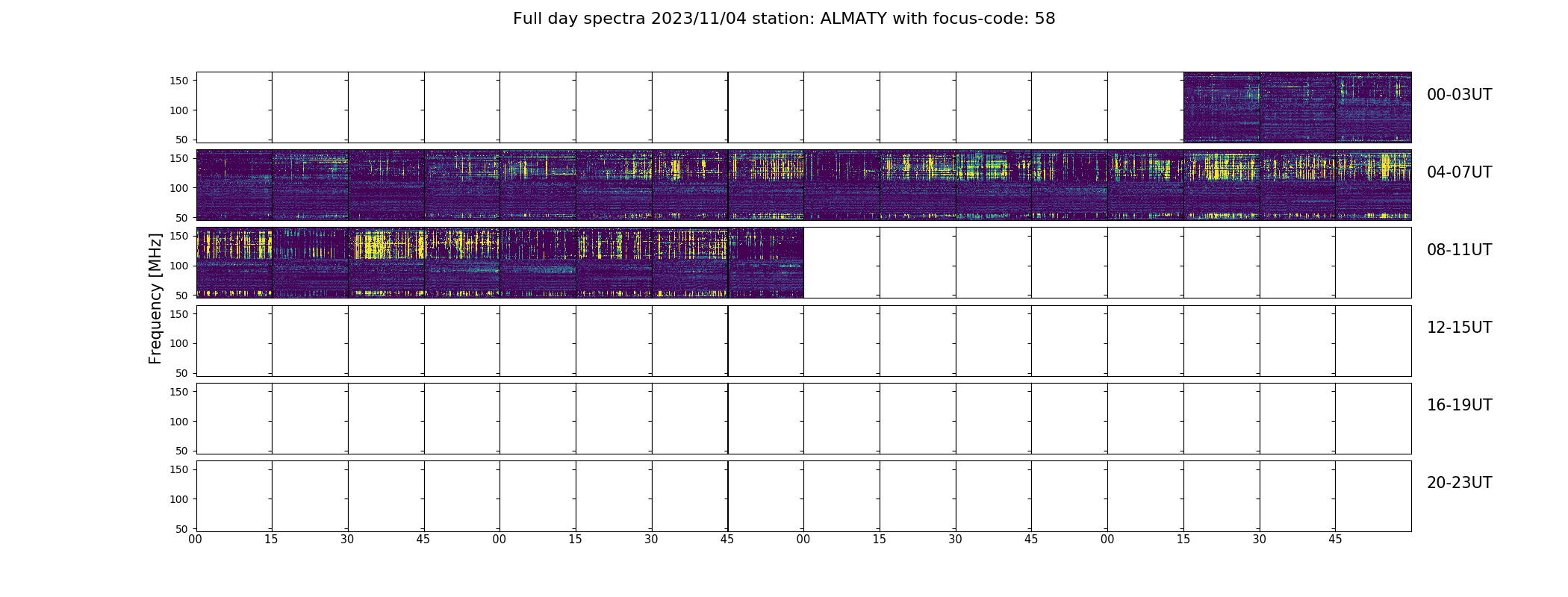The width and height of the screenshot is (1568, 597).
Task: Click the leftmost '00' tick on the time axis
Action: (x=196, y=539)
